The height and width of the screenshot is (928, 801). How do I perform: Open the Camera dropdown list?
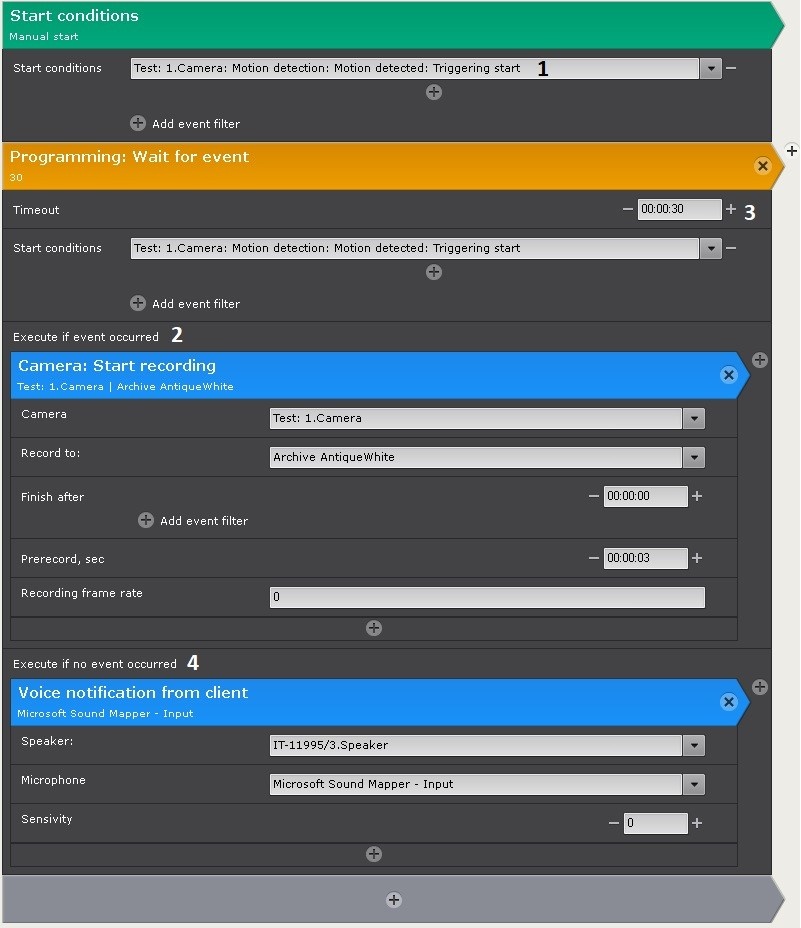[694, 419]
